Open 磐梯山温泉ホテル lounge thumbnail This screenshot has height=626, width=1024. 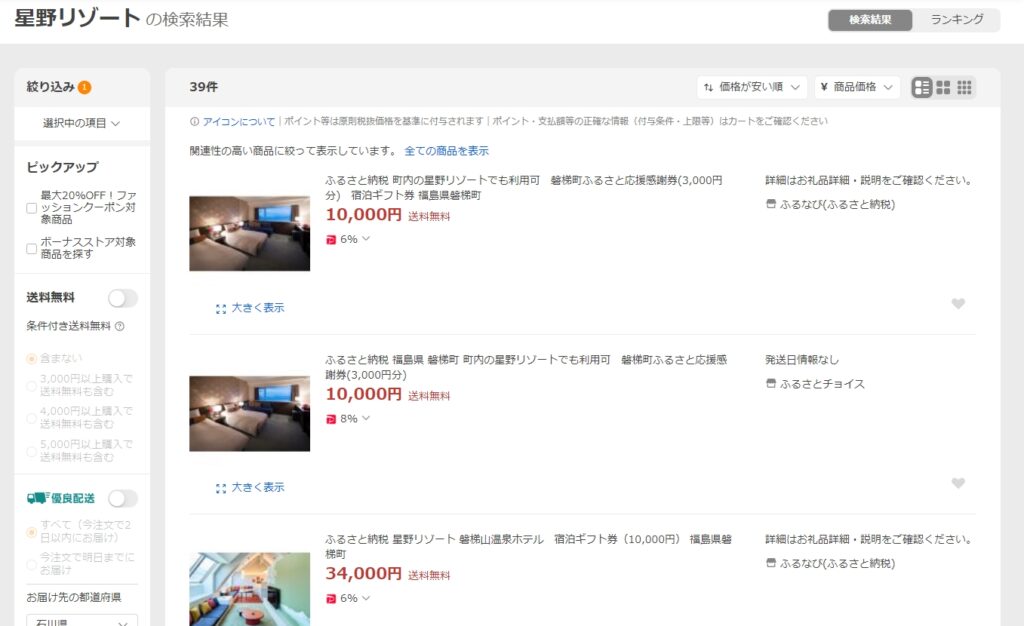(x=249, y=589)
